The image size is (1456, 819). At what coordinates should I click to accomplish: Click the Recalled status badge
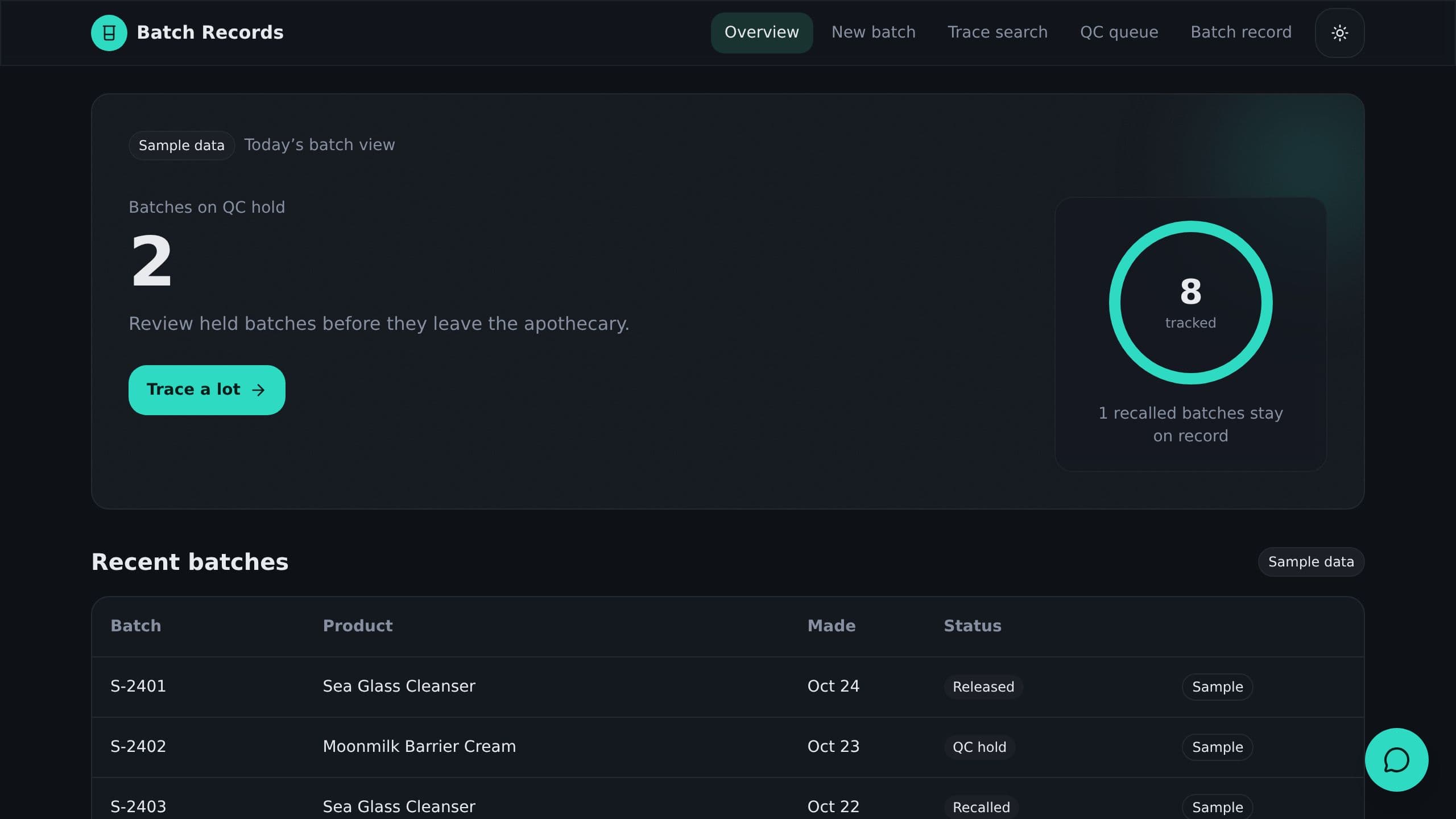[981, 807]
